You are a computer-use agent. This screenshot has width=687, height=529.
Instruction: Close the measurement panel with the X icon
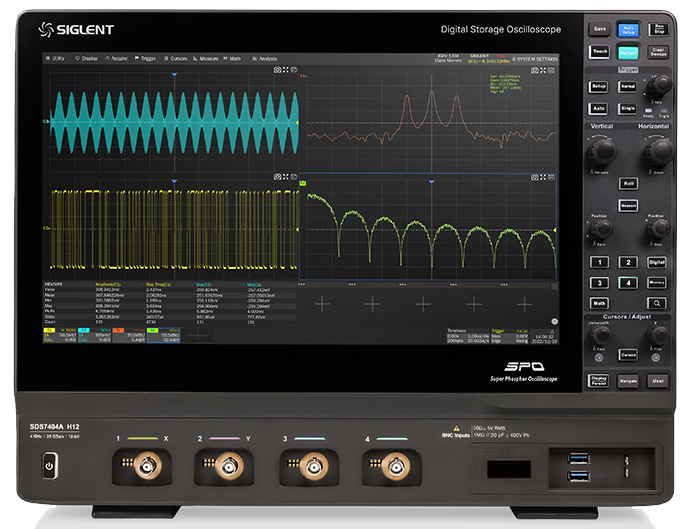click(554, 286)
